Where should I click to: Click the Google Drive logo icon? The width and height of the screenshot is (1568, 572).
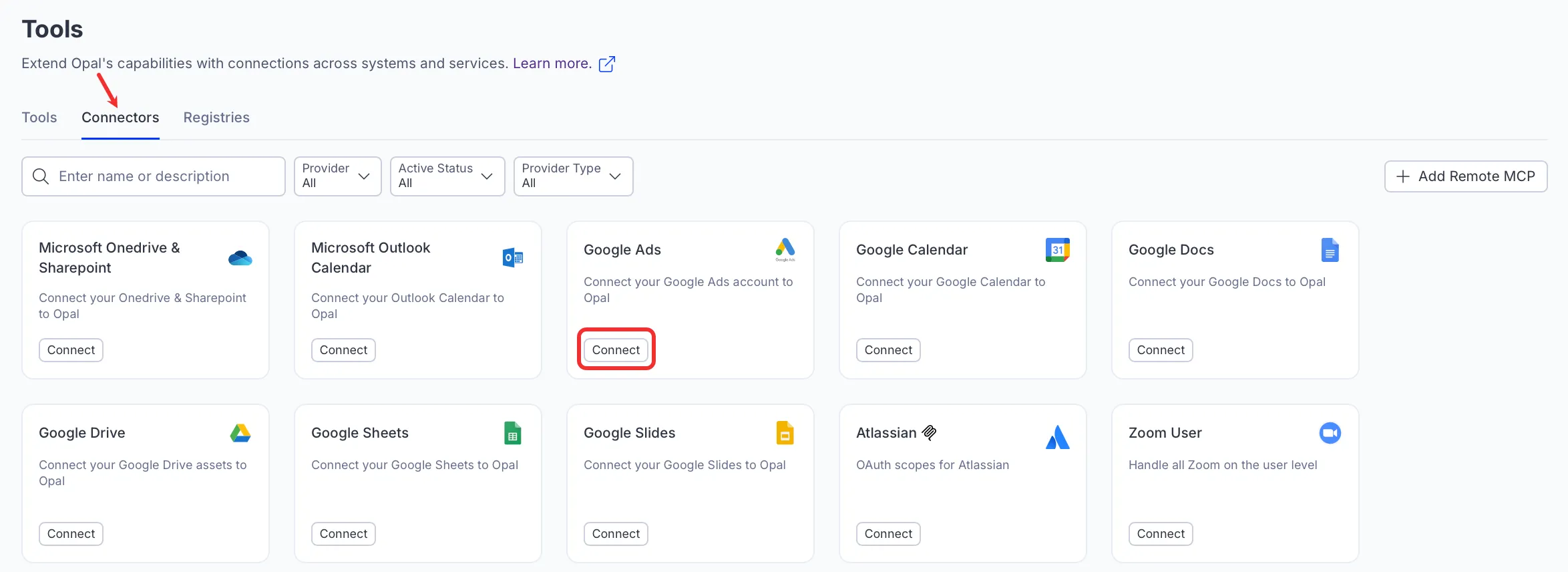pyautogui.click(x=240, y=433)
